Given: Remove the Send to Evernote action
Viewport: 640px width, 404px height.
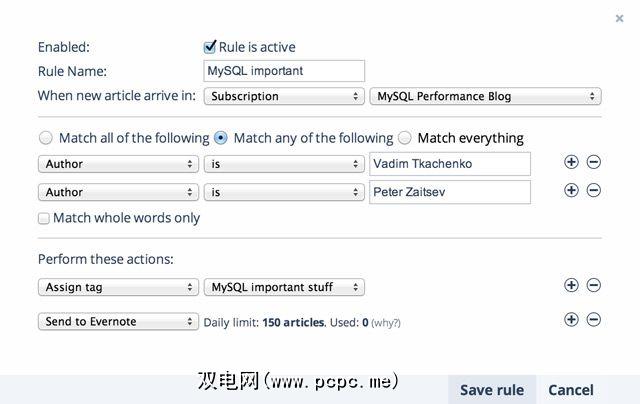Looking at the screenshot, I should (x=593, y=320).
